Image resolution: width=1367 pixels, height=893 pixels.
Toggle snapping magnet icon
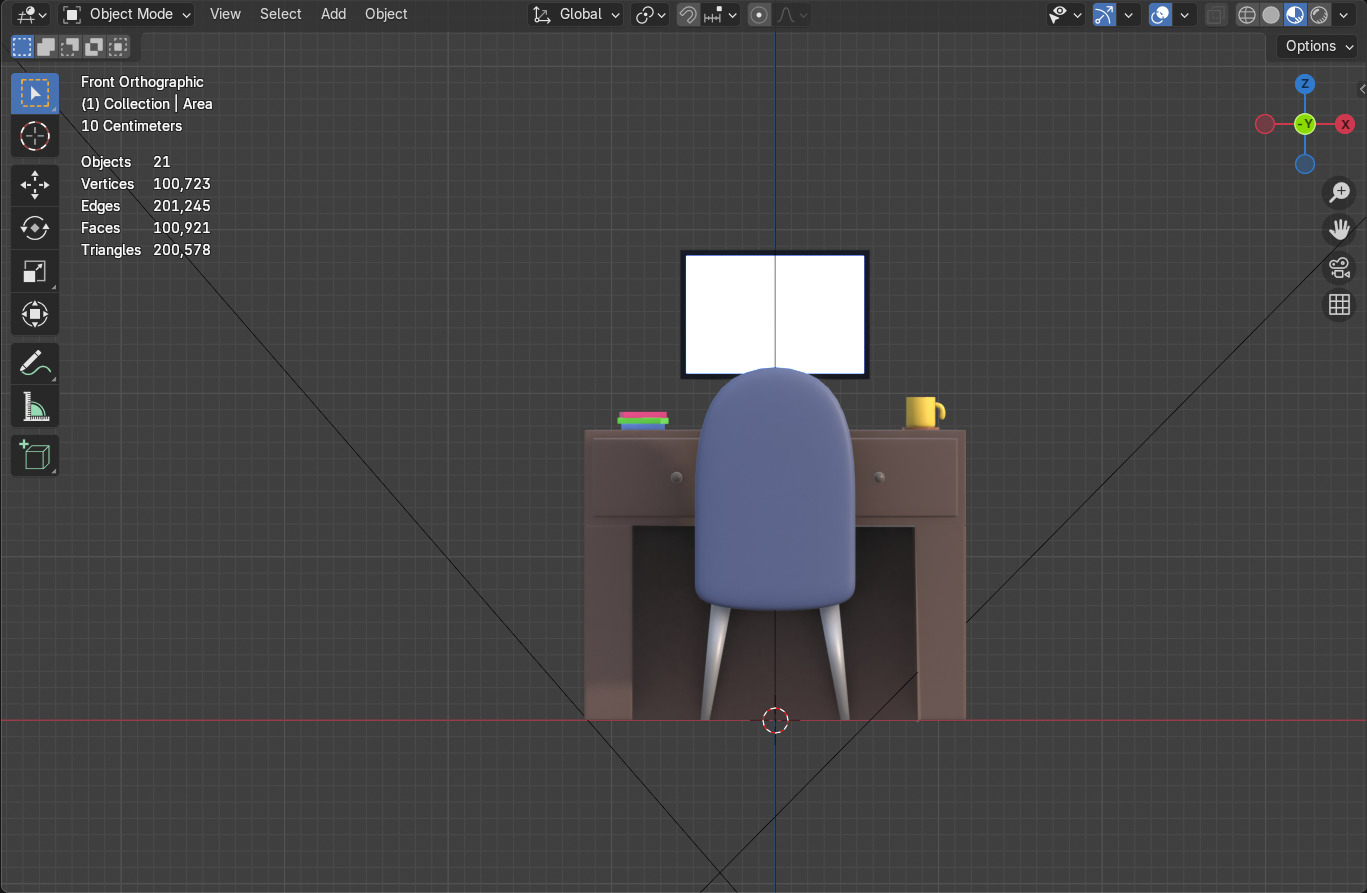tap(688, 15)
